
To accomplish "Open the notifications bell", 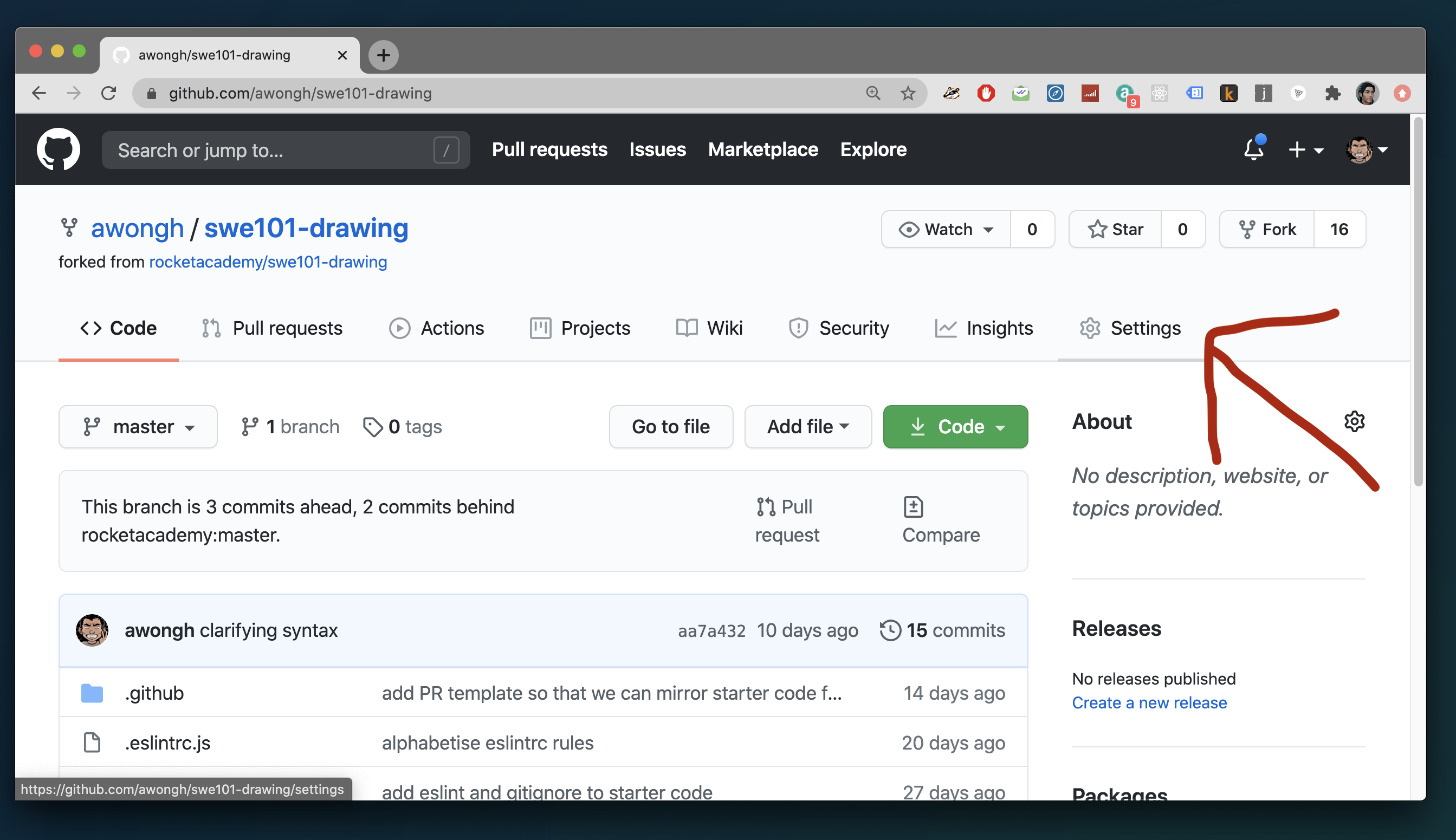I will coord(1253,149).
